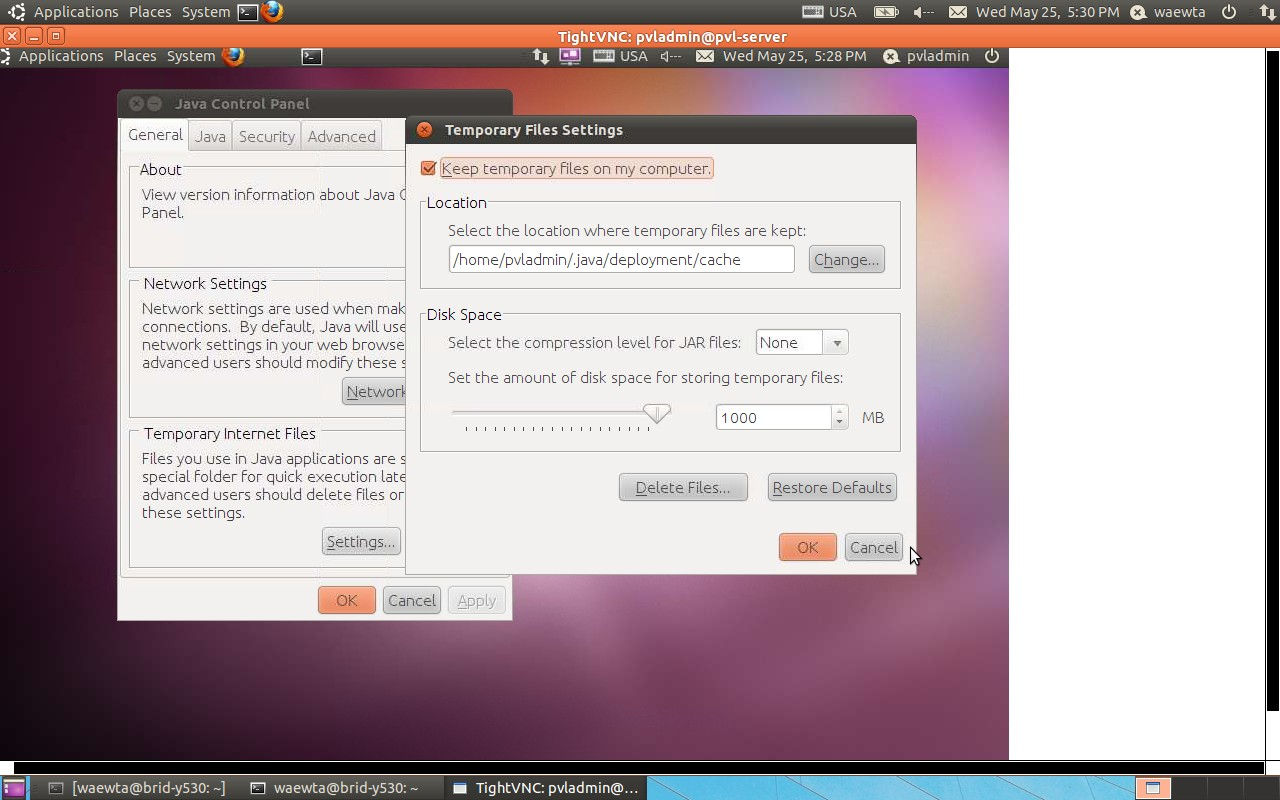This screenshot has width=1280, height=800.
Task: Open the waewta user menu
Action: 1168,12
